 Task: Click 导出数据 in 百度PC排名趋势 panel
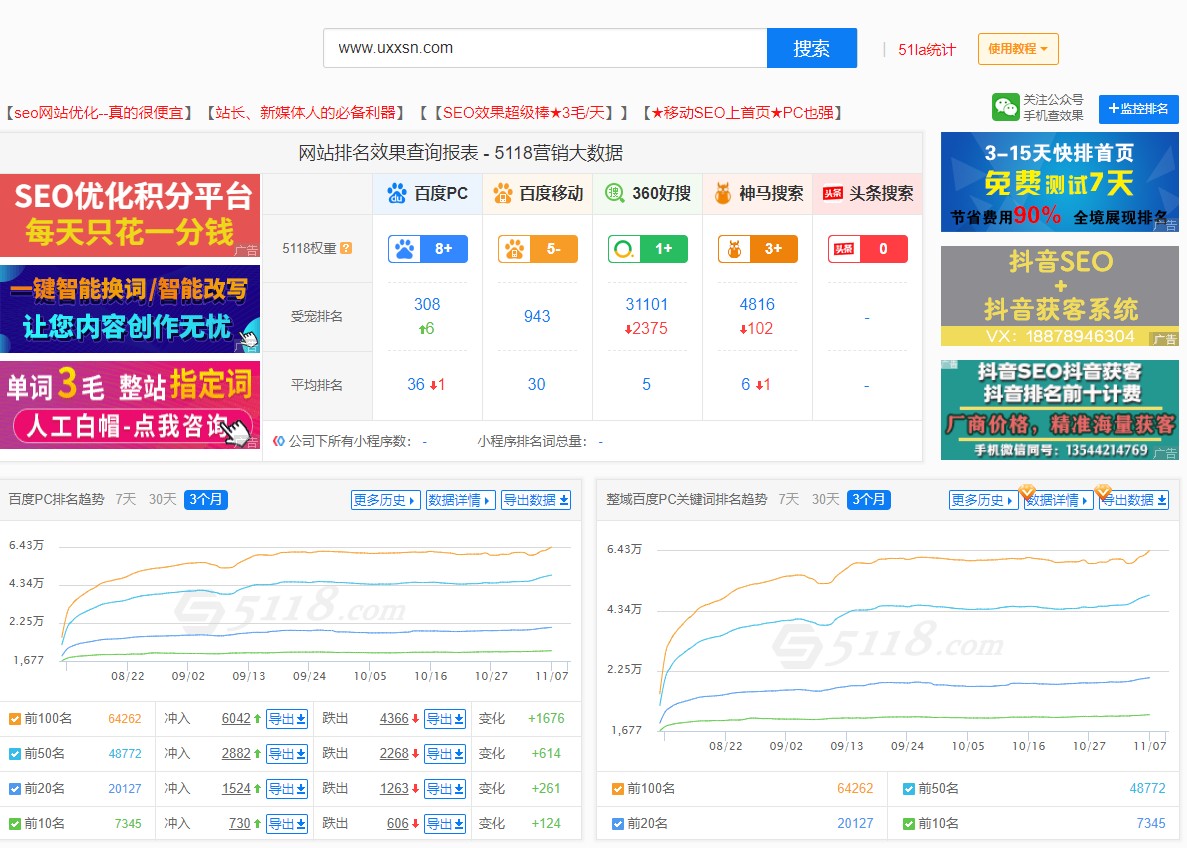pyautogui.click(x=536, y=500)
